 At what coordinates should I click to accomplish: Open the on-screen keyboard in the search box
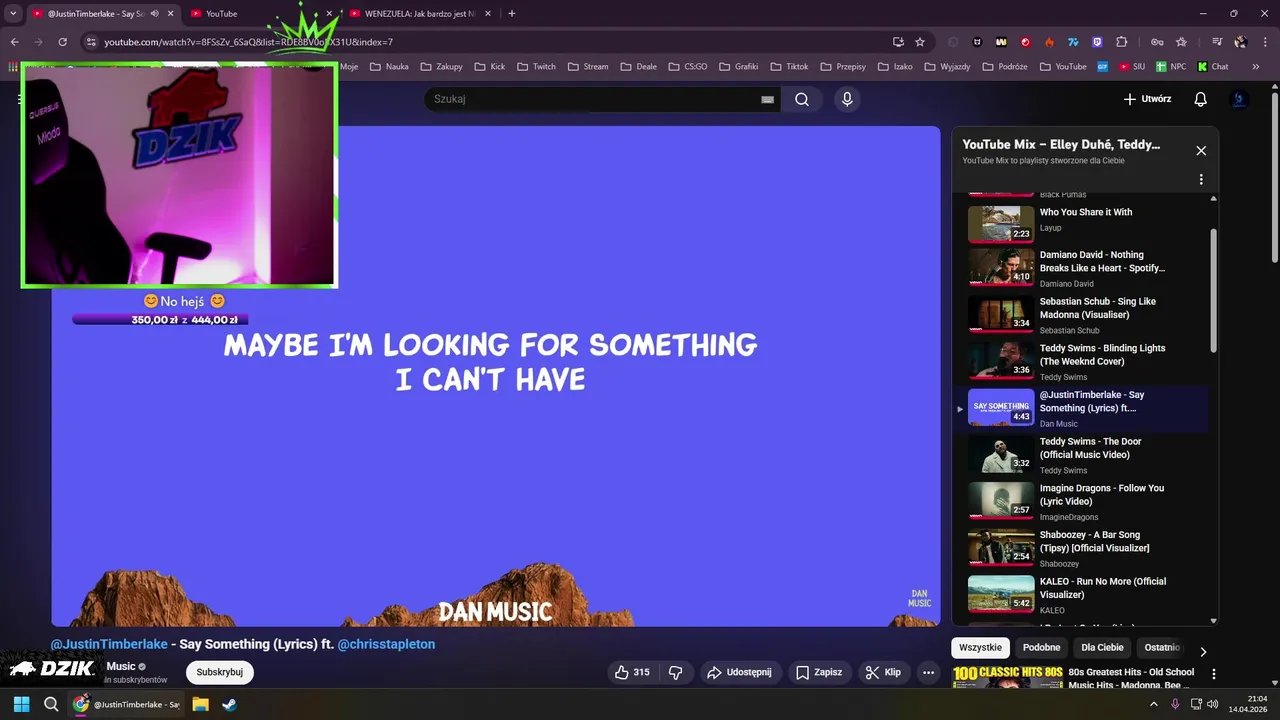(x=767, y=99)
